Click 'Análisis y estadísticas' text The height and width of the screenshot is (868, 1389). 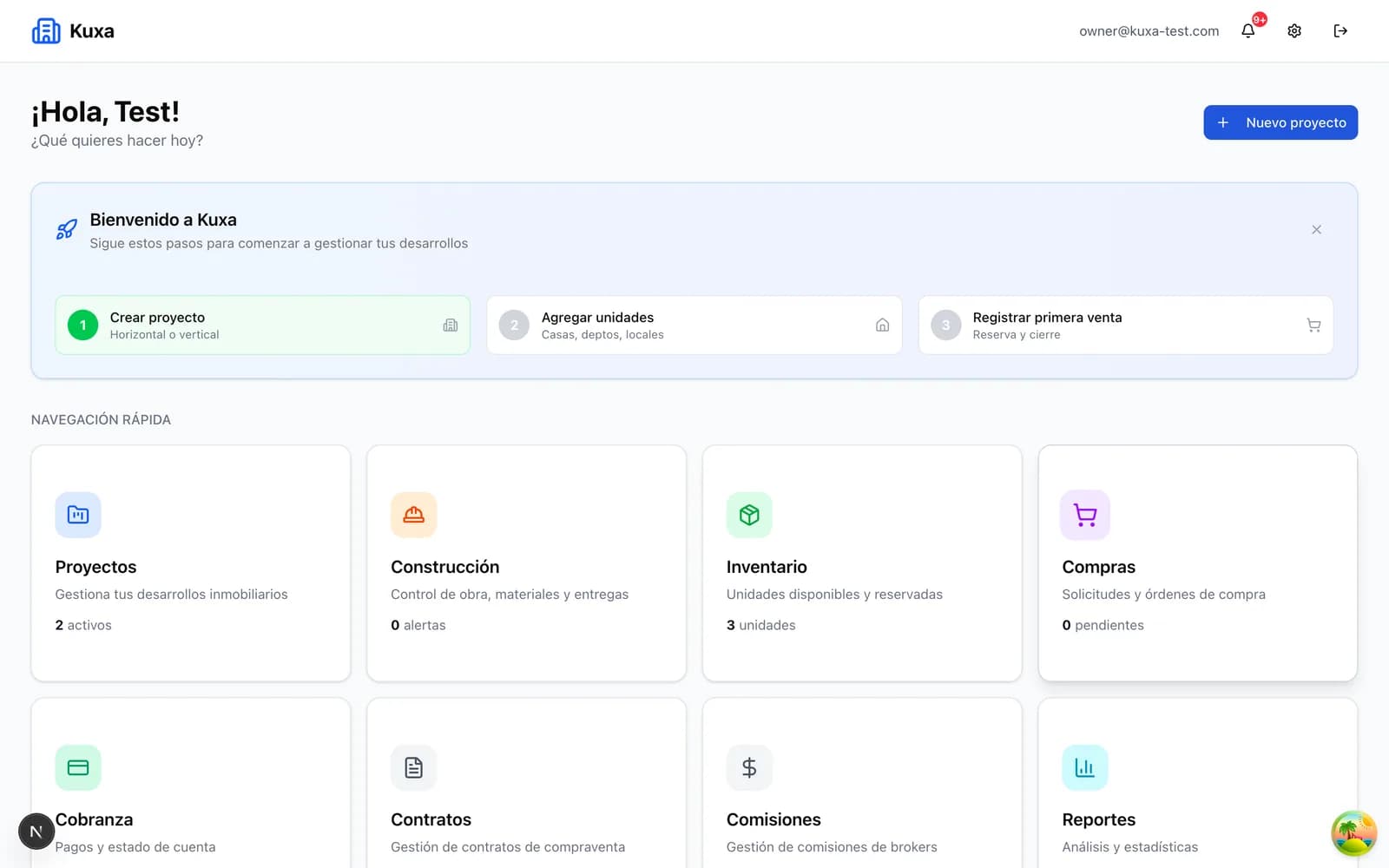(x=1129, y=847)
